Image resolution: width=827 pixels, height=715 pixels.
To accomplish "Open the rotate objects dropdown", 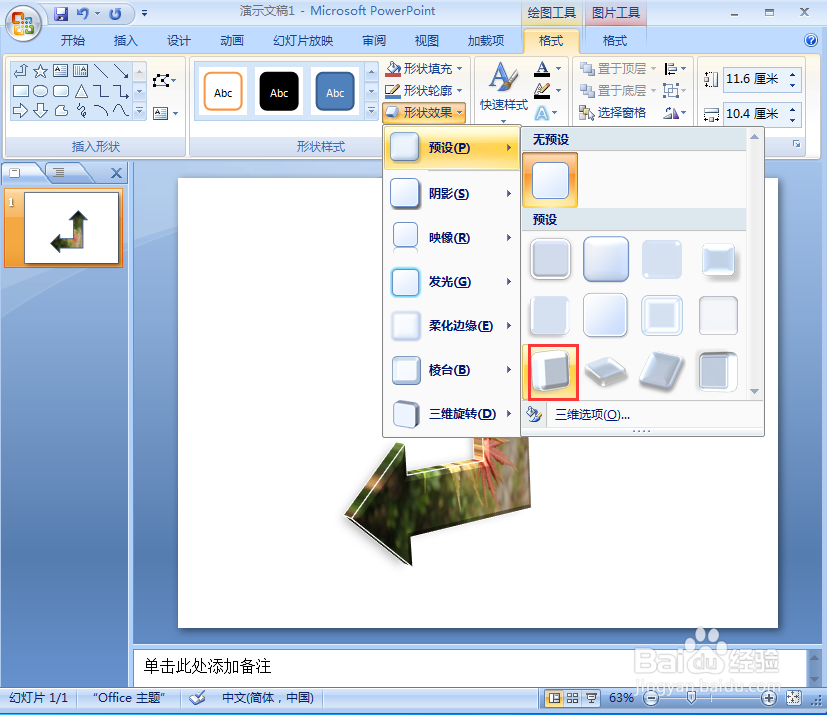I will (675, 113).
